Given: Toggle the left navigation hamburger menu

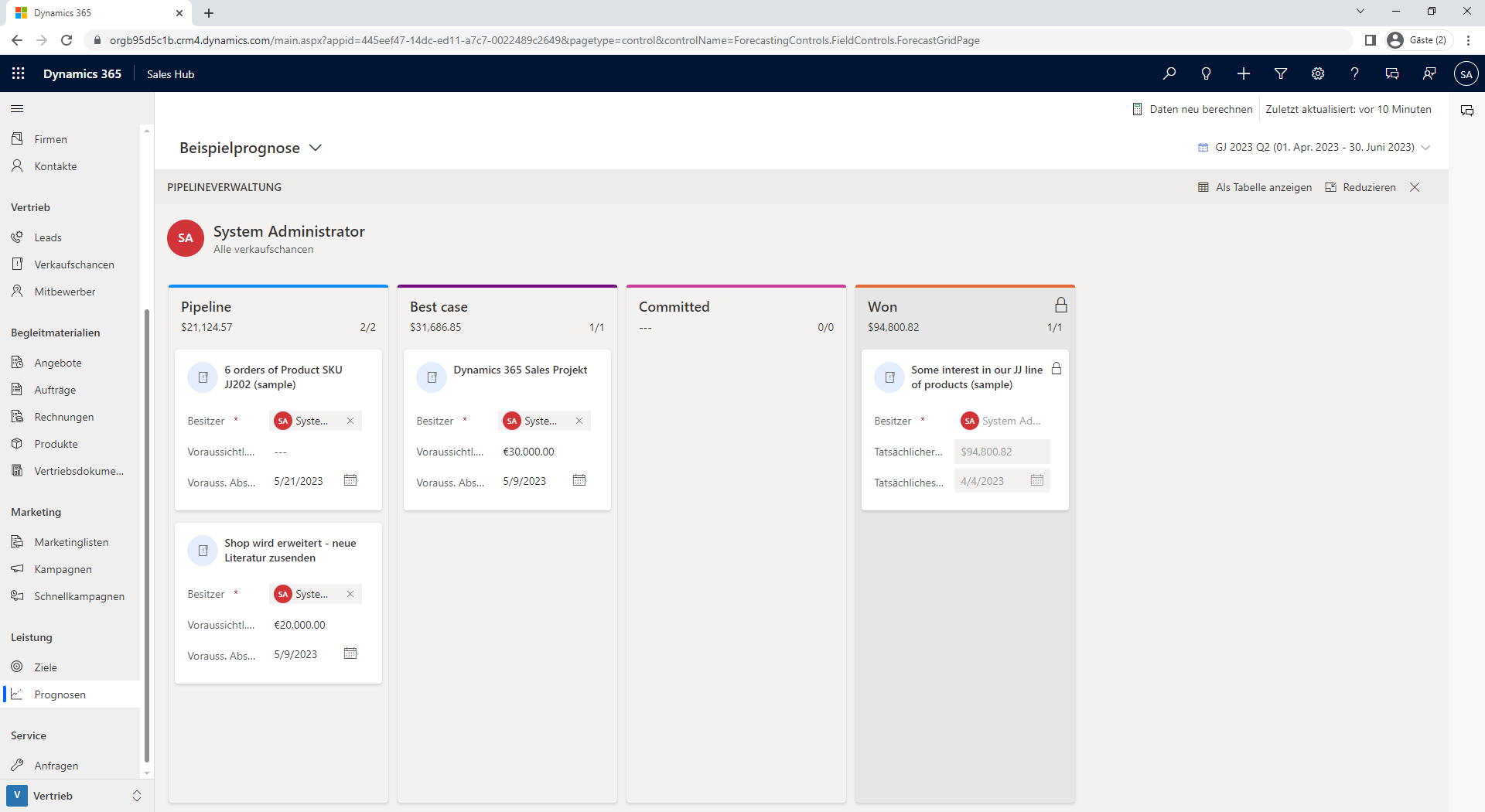Looking at the screenshot, I should 17,109.
